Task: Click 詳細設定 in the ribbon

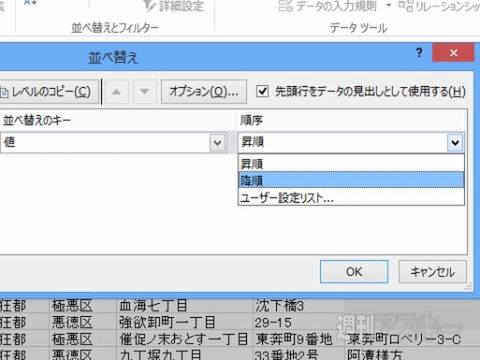Action: tap(173, 6)
